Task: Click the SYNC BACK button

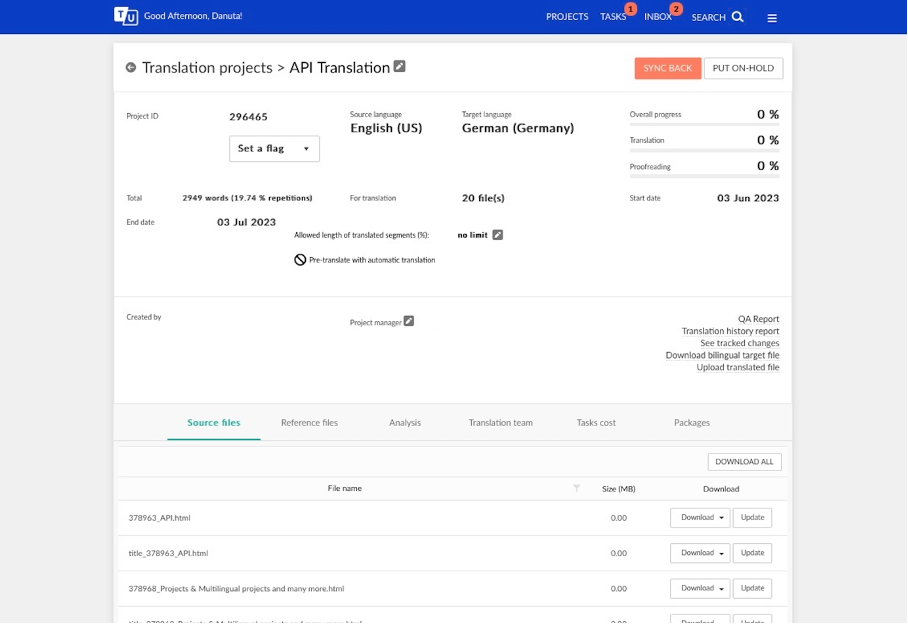Action: (x=668, y=68)
